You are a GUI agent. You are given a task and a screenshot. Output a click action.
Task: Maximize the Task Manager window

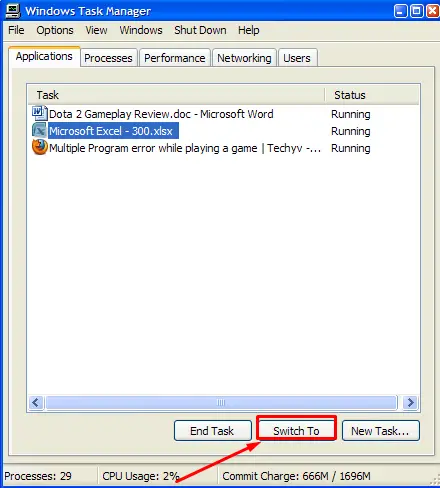[417, 11]
